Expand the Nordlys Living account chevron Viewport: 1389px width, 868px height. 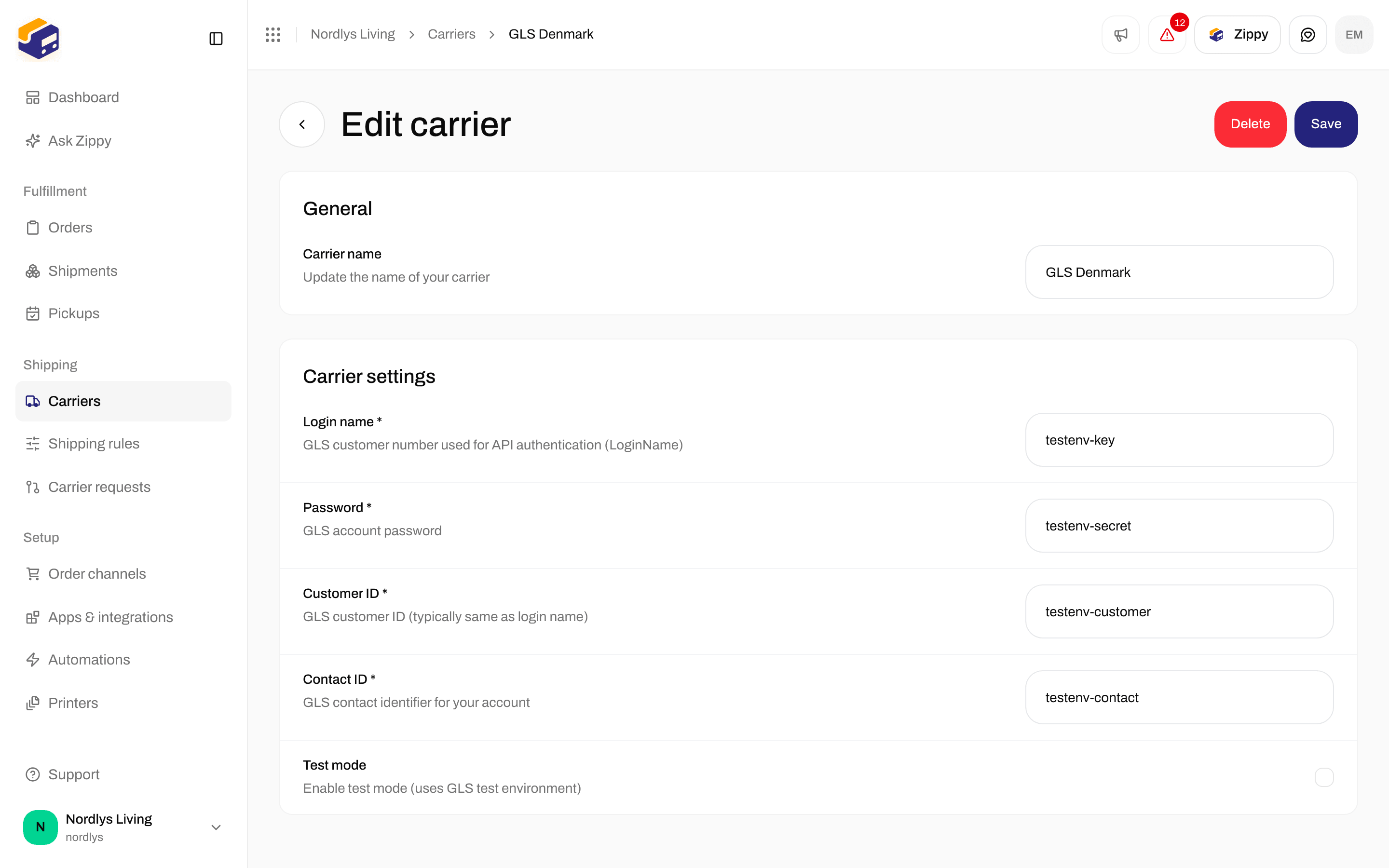(216, 827)
